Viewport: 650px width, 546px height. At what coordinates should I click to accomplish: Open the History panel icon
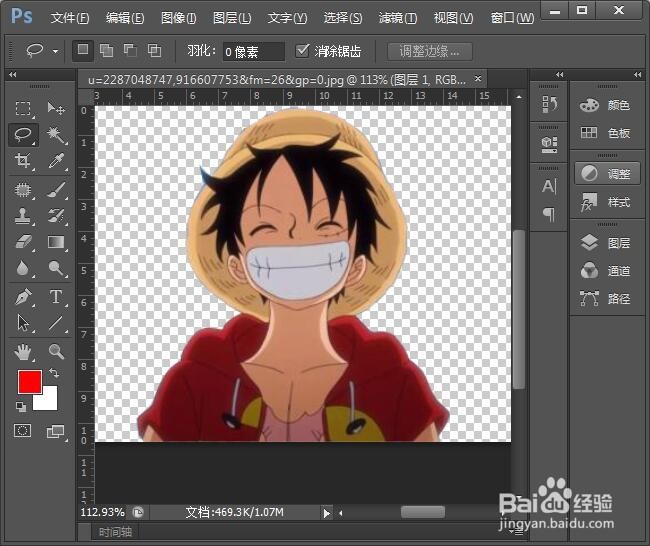549,104
